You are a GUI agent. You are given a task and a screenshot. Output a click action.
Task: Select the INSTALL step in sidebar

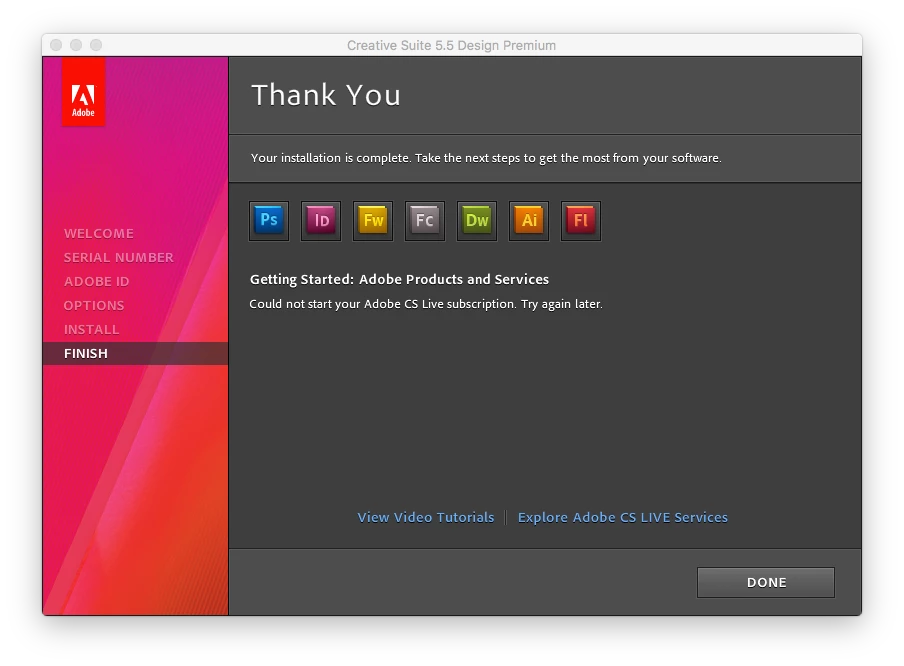pyautogui.click(x=91, y=329)
